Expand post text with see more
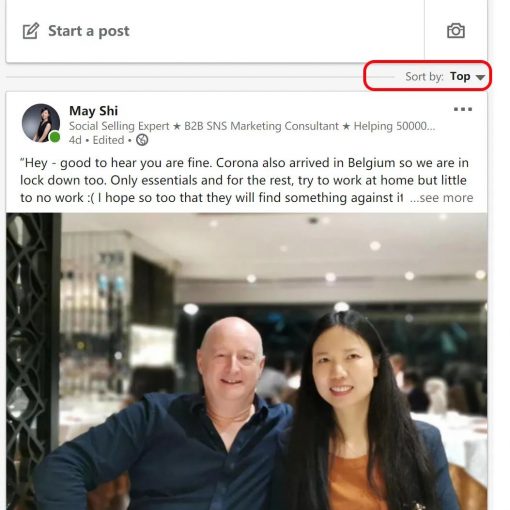Screen dimensions: 510x510 [x=441, y=198]
